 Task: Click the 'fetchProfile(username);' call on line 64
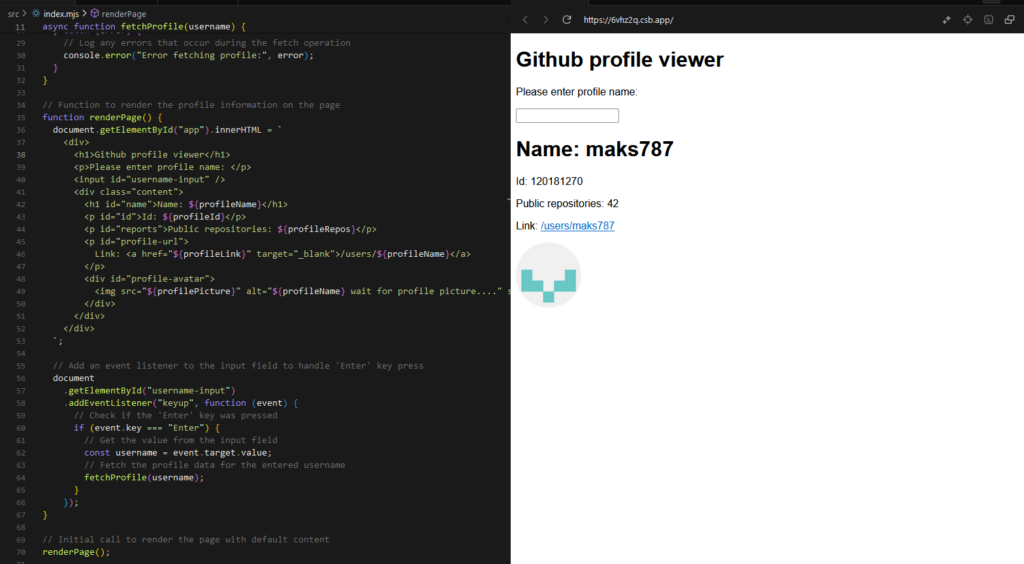point(144,478)
